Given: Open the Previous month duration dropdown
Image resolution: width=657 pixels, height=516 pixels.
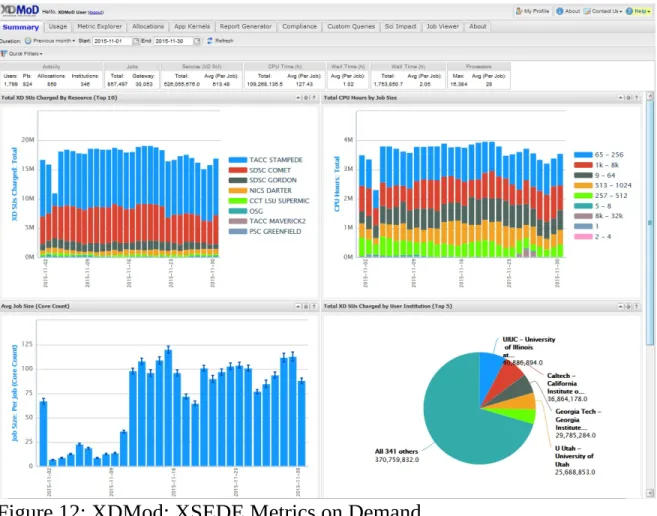Looking at the screenshot, I should tap(50, 41).
